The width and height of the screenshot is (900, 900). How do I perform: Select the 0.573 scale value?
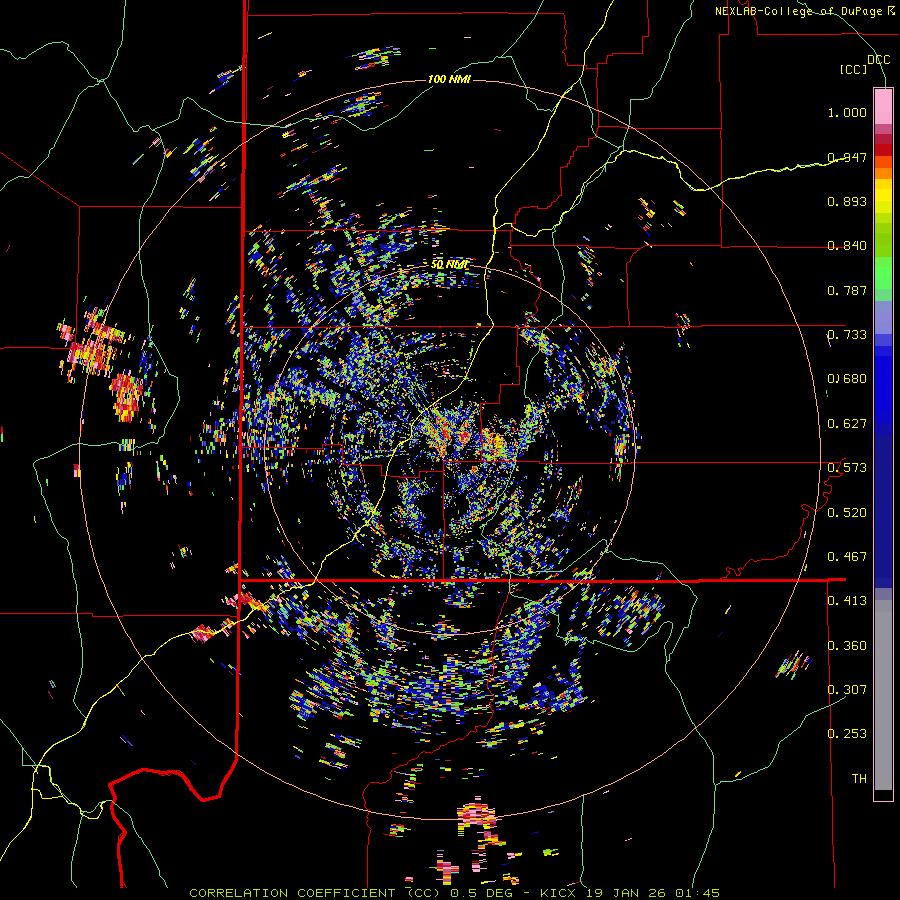[847, 468]
